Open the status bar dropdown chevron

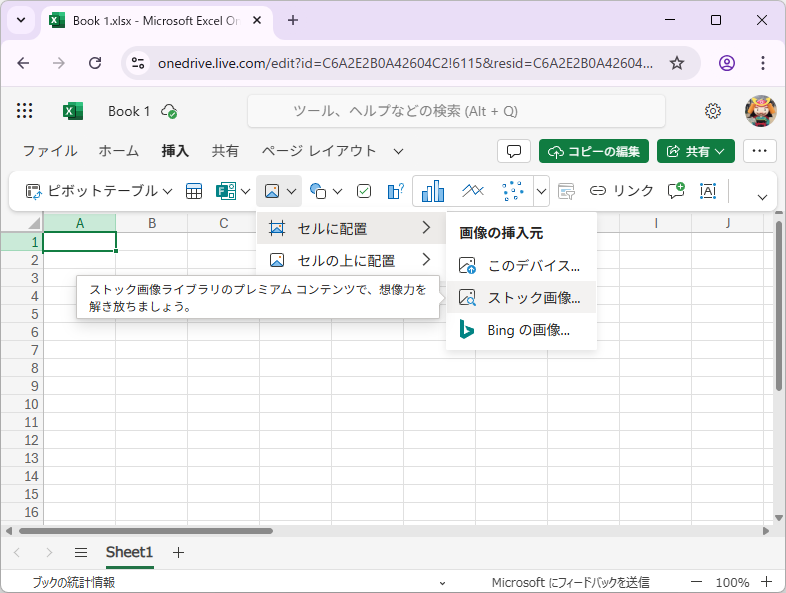tap(442, 583)
